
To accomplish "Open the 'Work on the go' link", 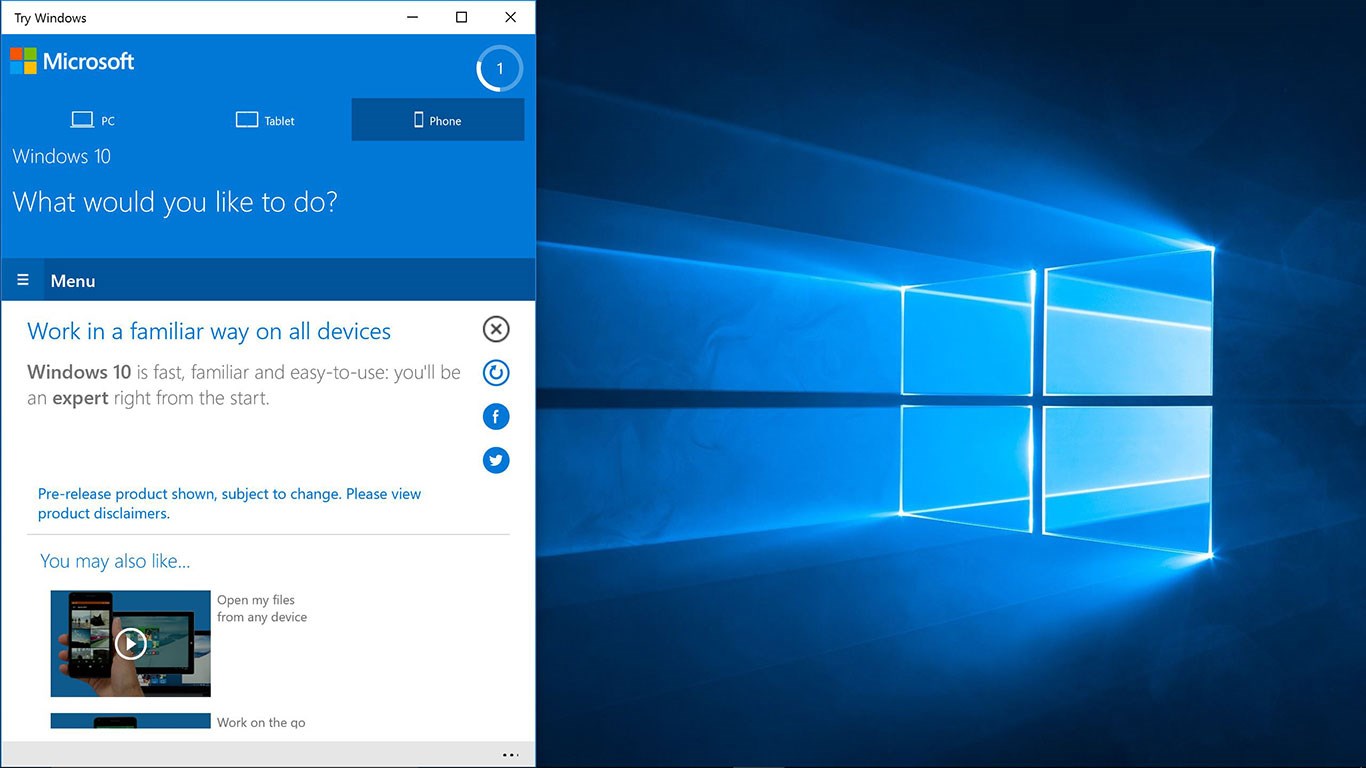I will [261, 722].
